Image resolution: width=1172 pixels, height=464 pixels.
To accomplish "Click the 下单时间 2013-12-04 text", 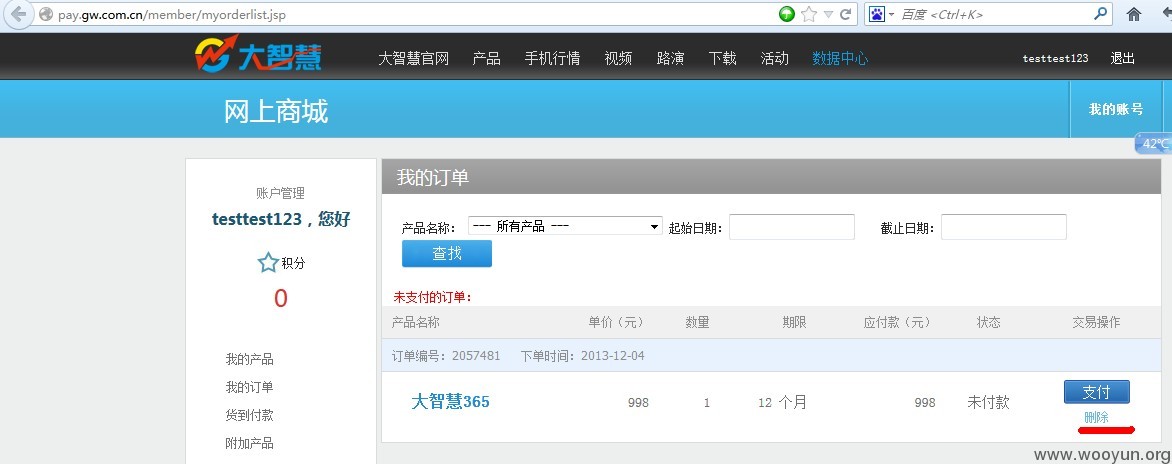I will coord(582,356).
